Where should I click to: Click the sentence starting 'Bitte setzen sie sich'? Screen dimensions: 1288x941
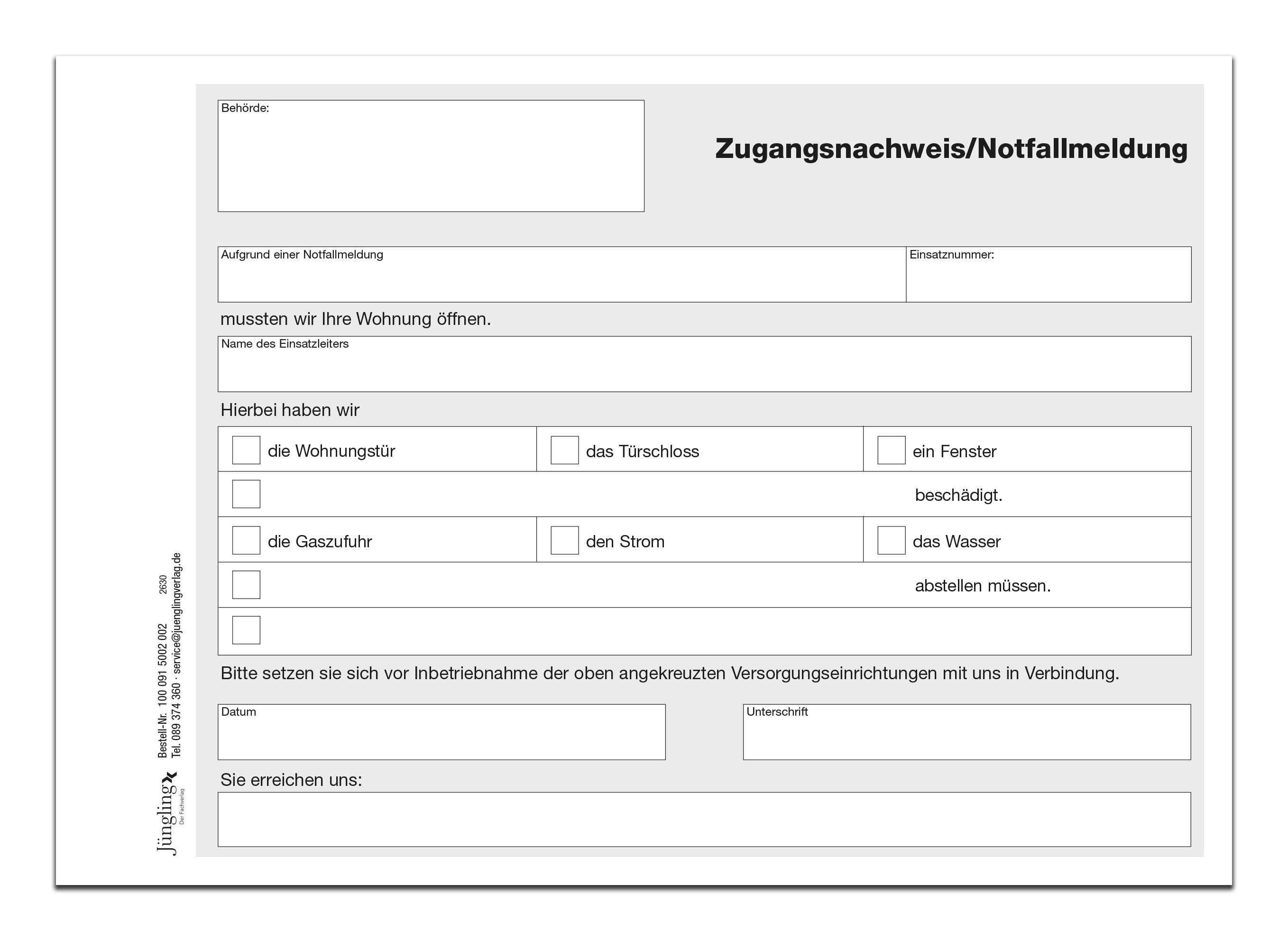670,673
